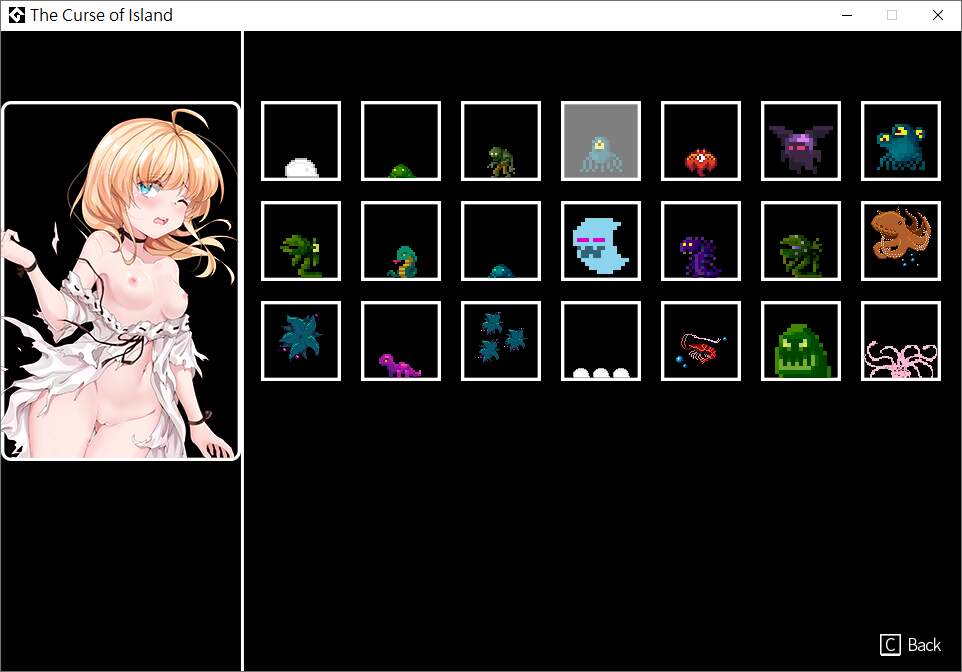Select the small green slime tile
The image size is (962, 672).
(x=401, y=141)
